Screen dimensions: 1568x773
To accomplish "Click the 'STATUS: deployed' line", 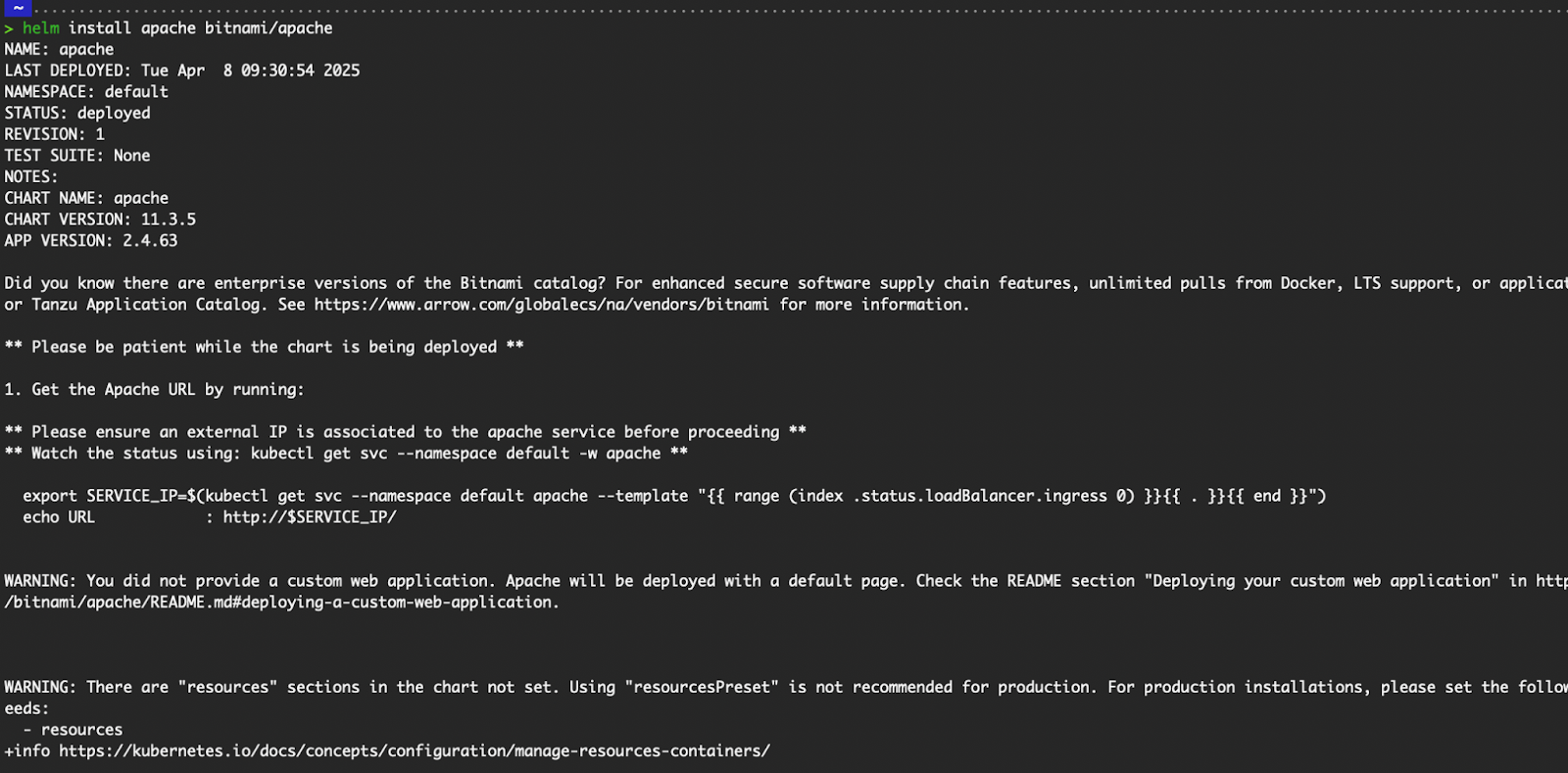I will 77,113.
